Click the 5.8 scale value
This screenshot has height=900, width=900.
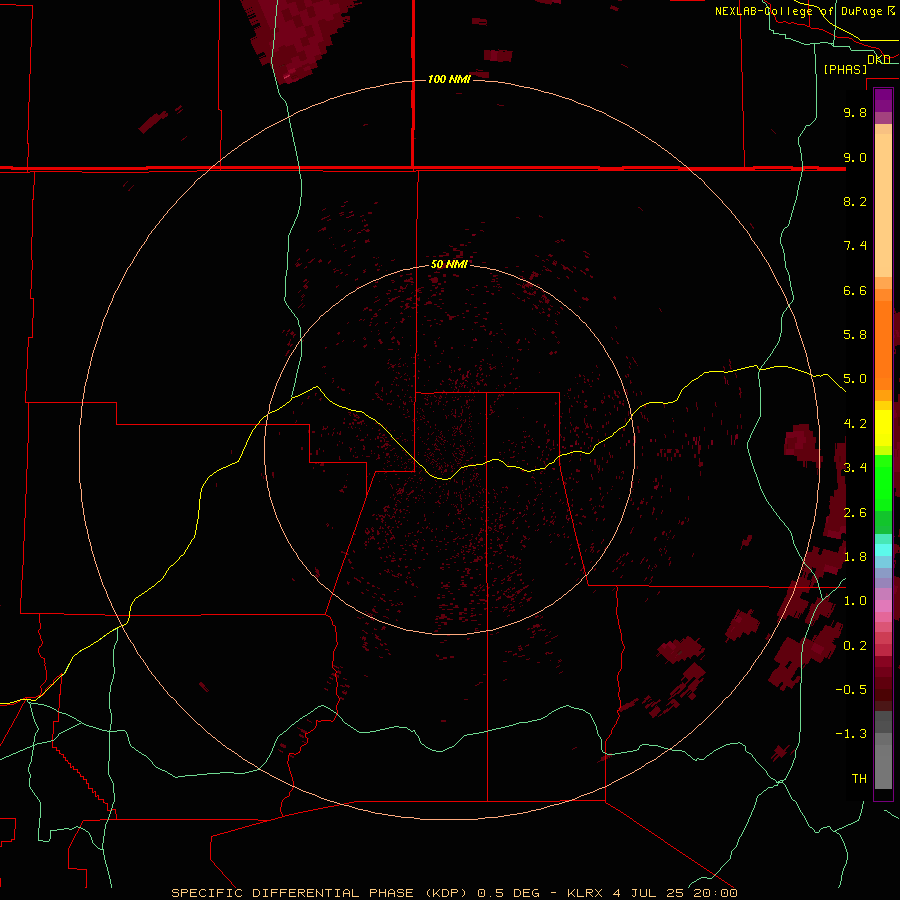tap(855, 335)
